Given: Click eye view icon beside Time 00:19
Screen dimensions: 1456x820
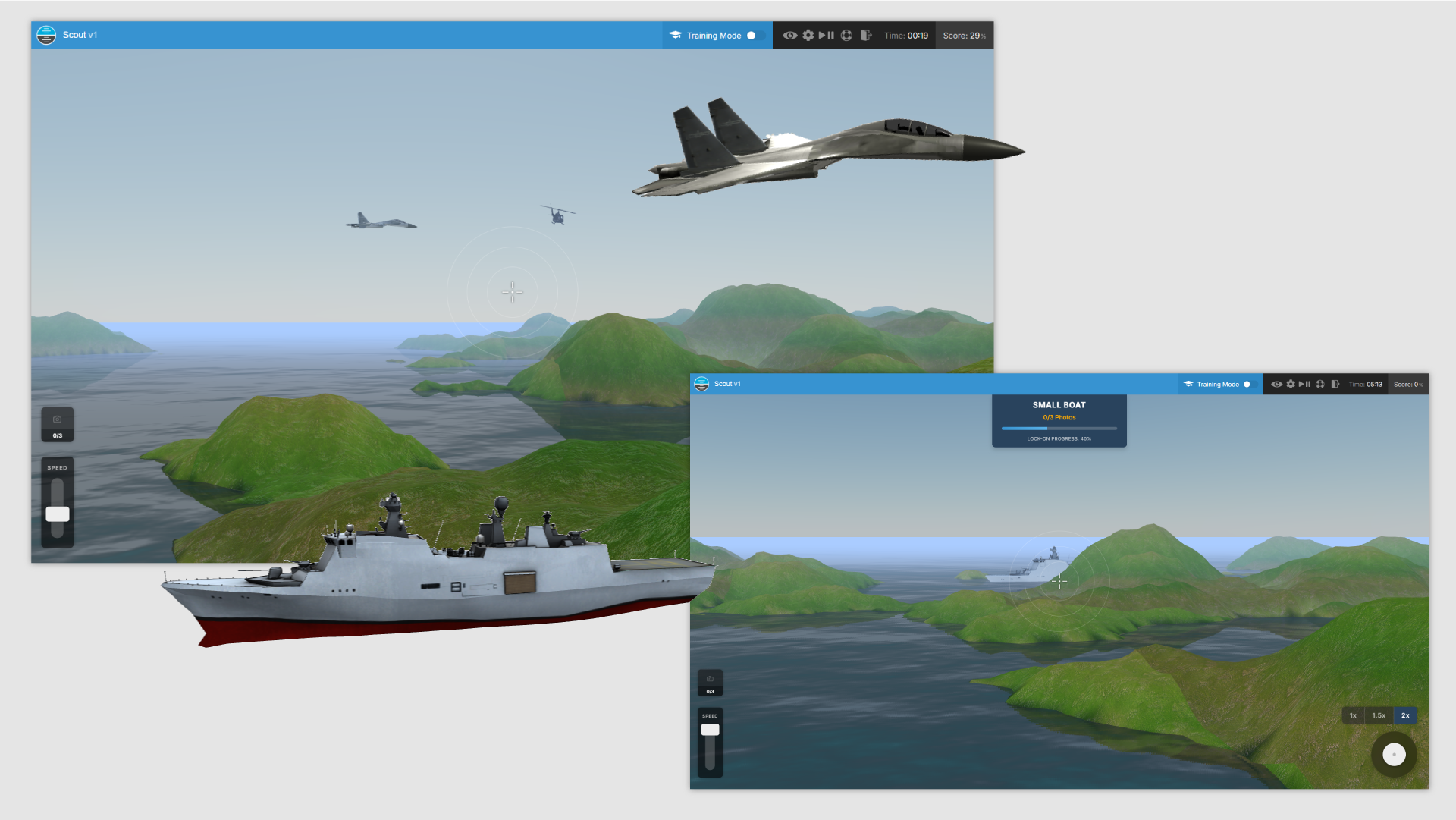Looking at the screenshot, I should point(789,36).
